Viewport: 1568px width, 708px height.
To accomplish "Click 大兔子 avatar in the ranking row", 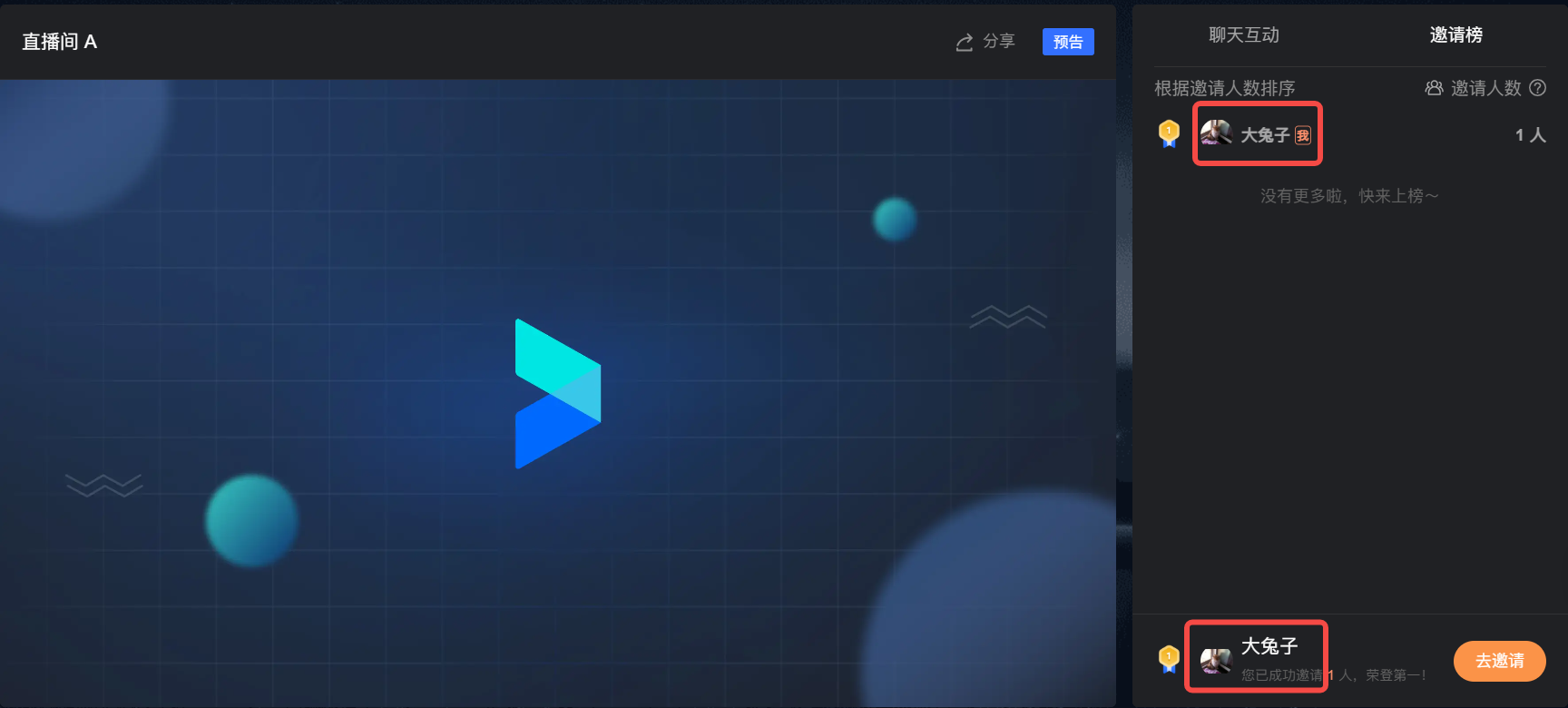I will (x=1216, y=133).
